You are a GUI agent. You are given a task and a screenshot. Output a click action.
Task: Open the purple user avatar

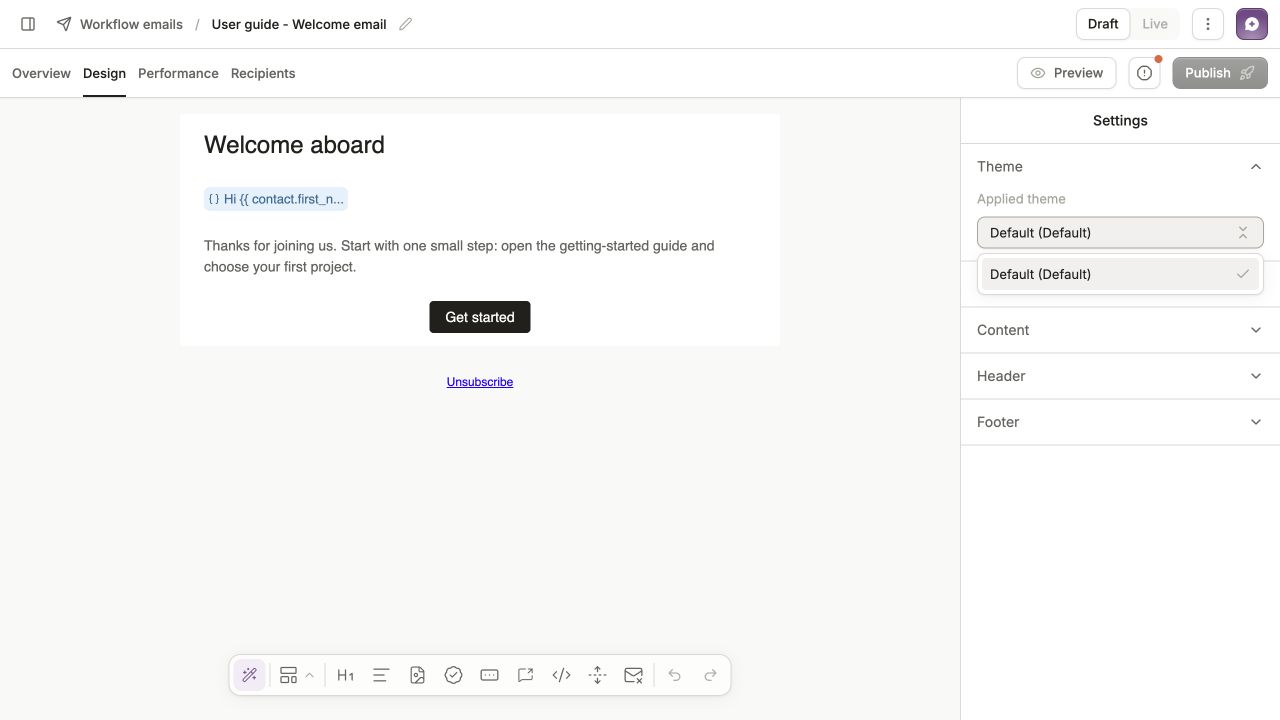coord(1252,24)
